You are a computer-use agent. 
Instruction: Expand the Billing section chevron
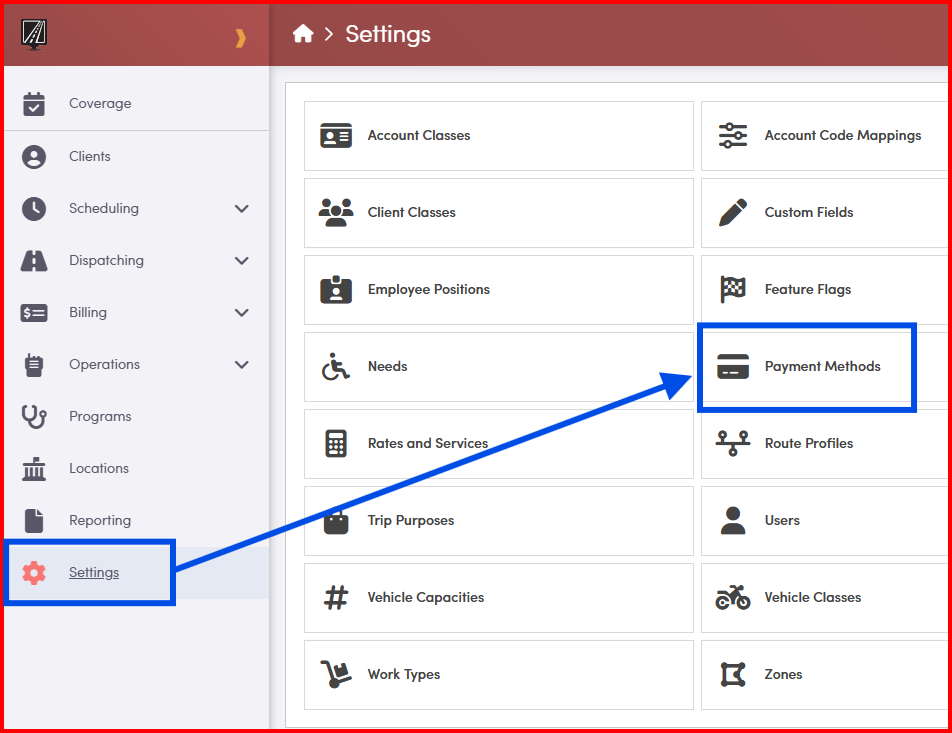[241, 313]
